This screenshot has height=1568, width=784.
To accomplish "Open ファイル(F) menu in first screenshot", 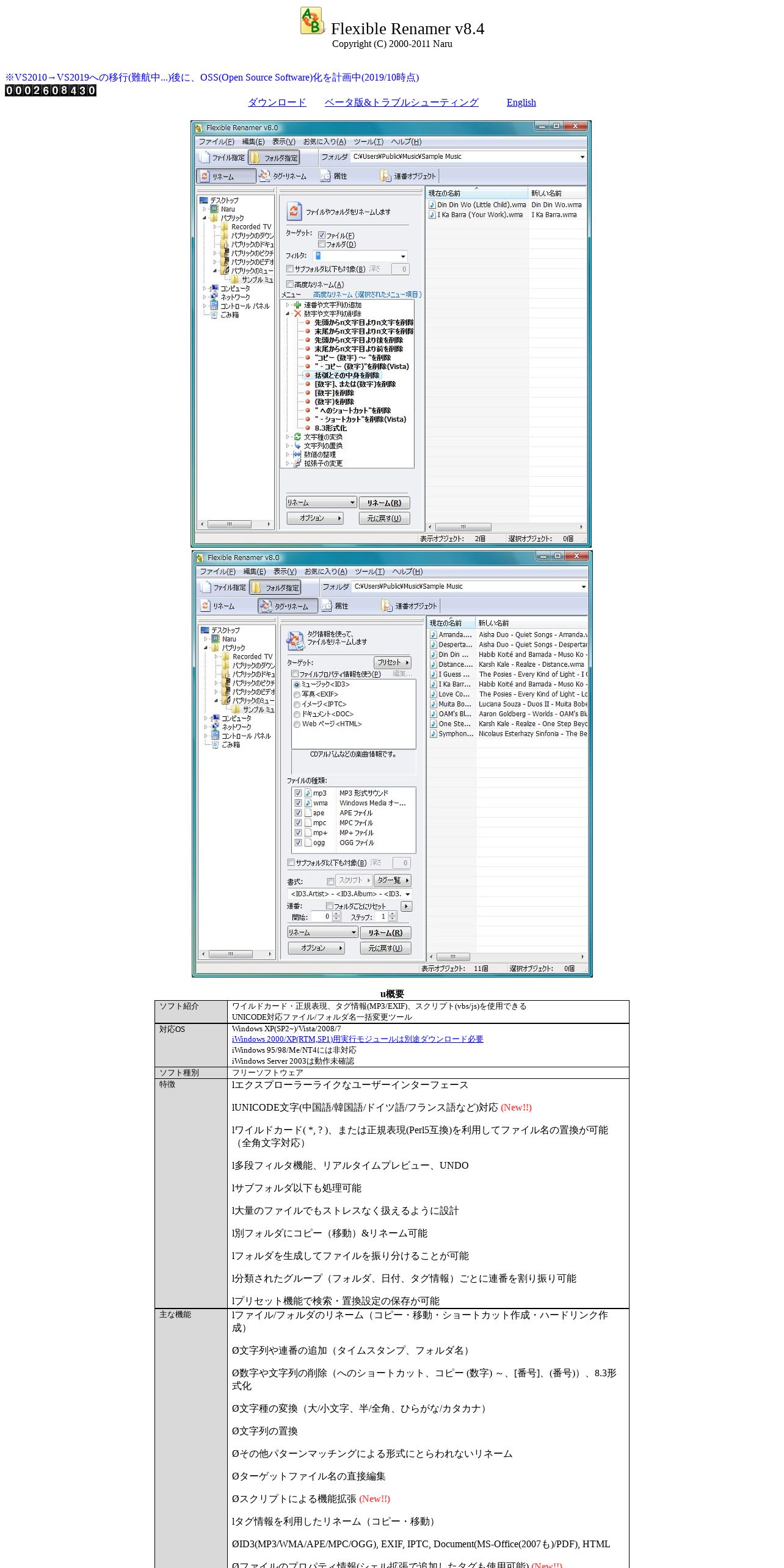I will tap(217, 142).
